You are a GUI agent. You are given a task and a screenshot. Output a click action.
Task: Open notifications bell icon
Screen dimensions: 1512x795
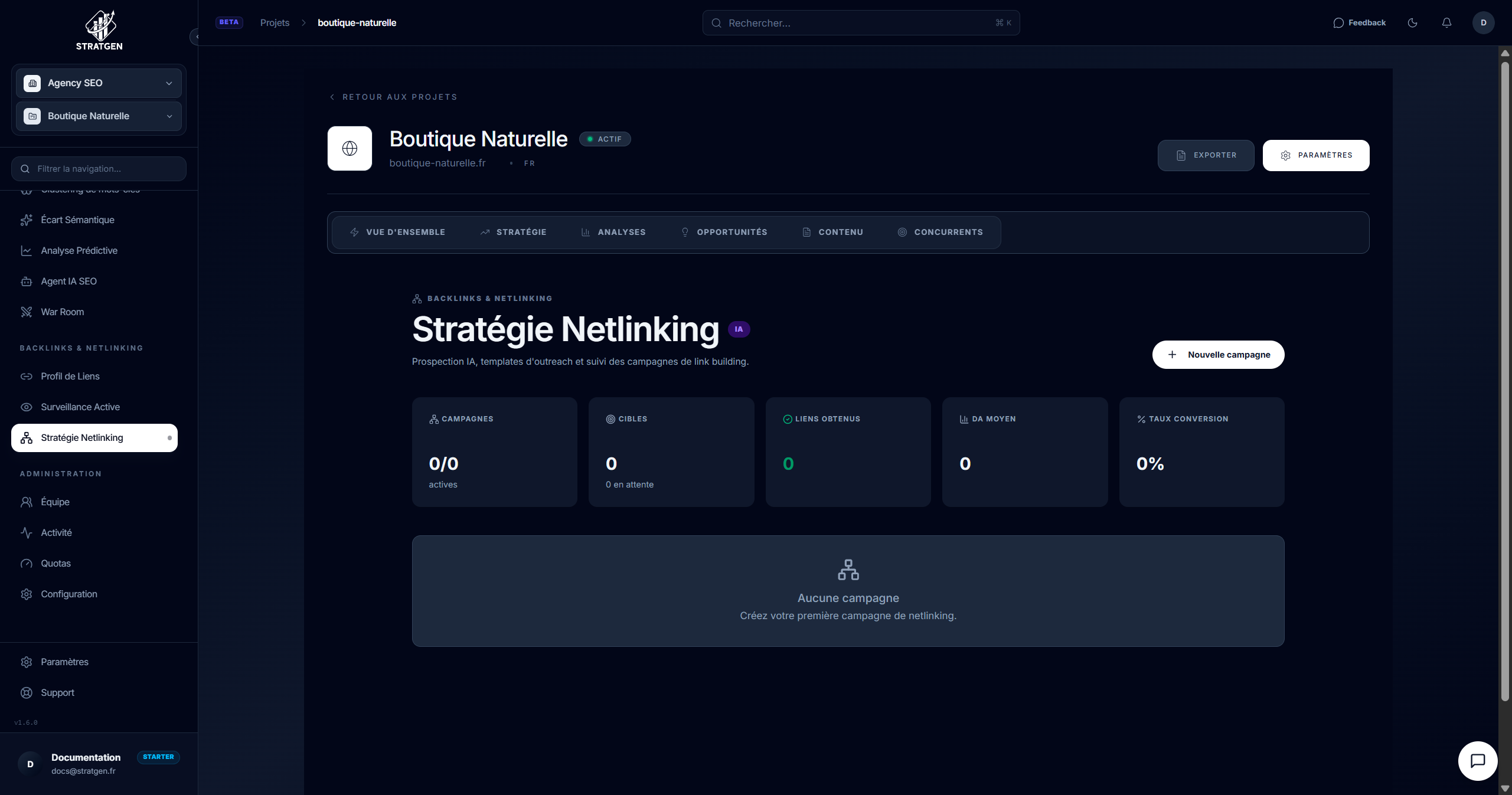point(1446,23)
